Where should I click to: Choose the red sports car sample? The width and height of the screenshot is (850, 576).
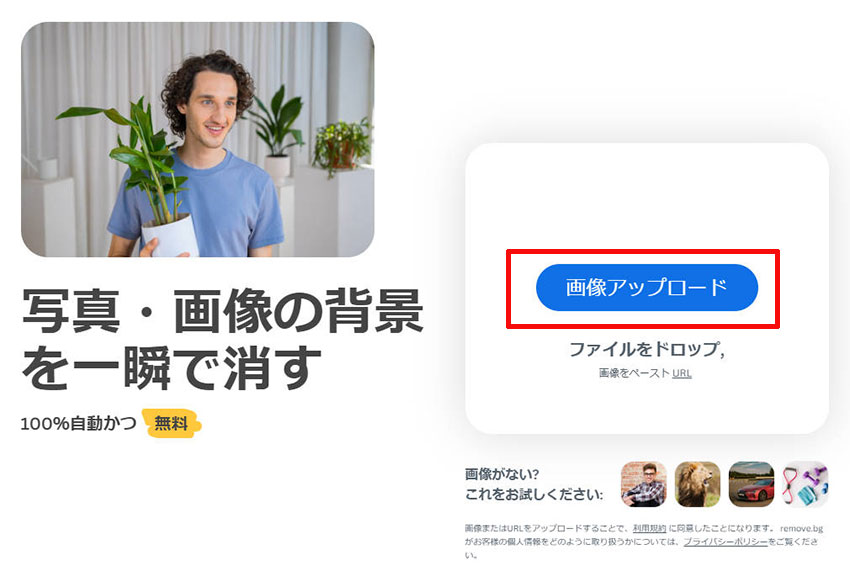tap(751, 484)
